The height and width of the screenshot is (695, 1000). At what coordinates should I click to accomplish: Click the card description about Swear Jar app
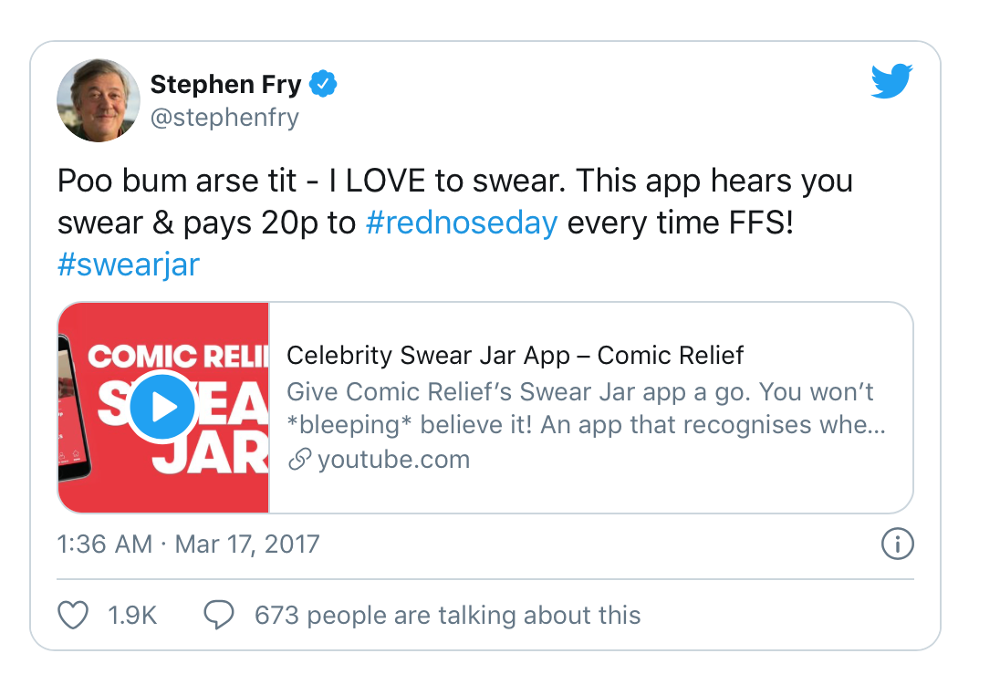click(x=585, y=408)
